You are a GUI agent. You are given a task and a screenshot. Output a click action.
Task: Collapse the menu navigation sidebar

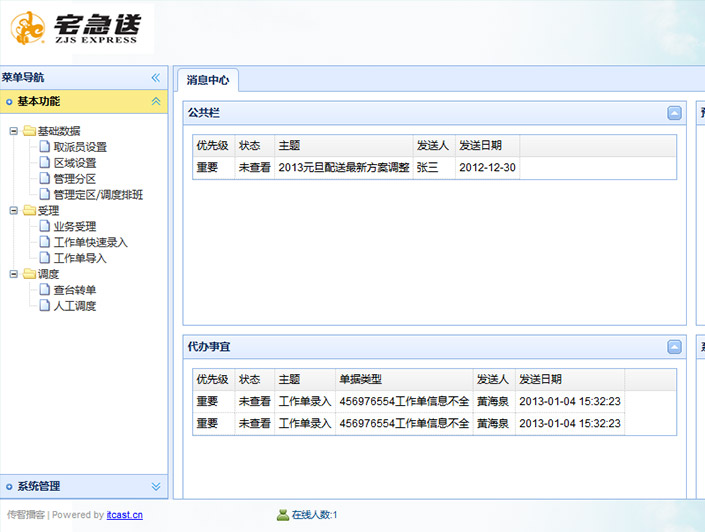coord(155,77)
